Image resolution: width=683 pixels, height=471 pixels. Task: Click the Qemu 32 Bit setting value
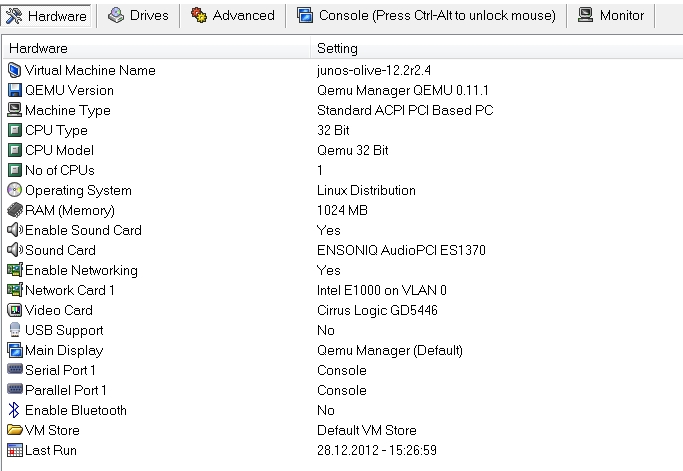point(353,151)
